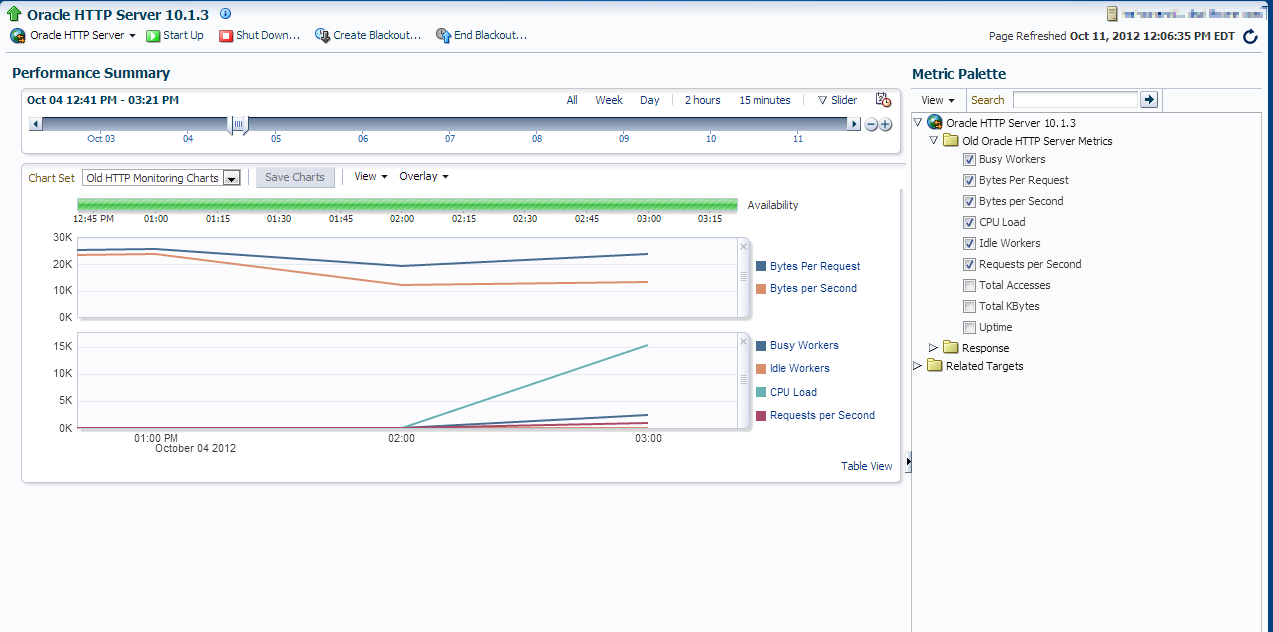Open the Overlay dropdown menu
This screenshot has height=632, width=1273.
tap(424, 176)
